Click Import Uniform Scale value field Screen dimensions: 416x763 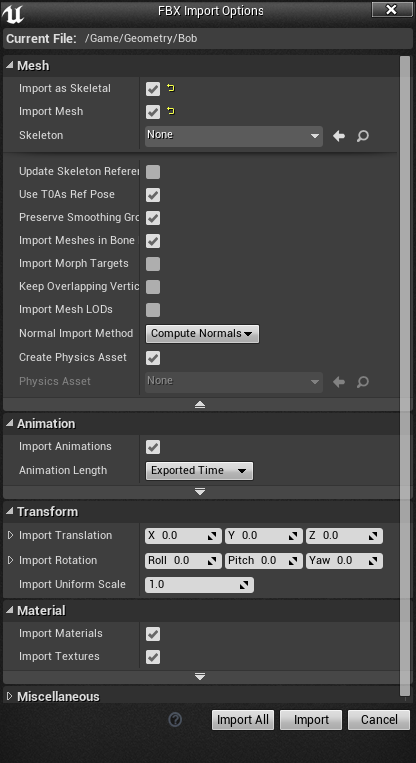click(x=199, y=585)
